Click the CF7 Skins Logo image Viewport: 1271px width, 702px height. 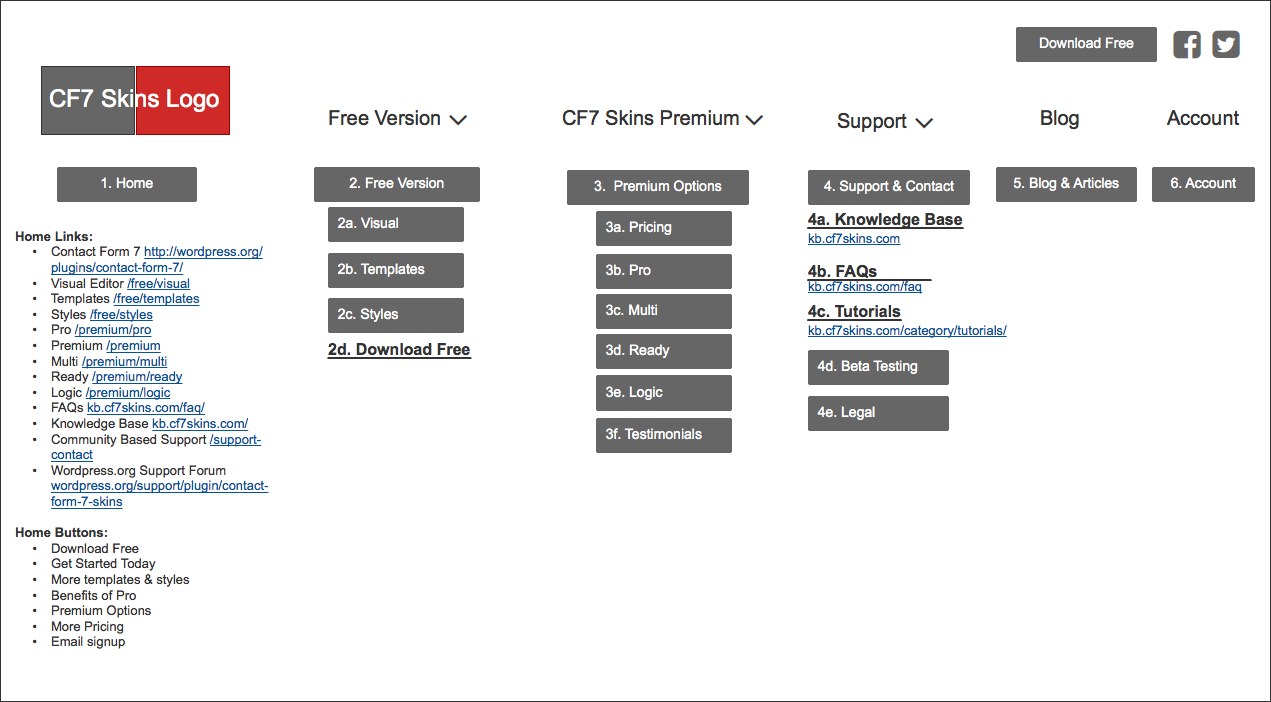(135, 100)
